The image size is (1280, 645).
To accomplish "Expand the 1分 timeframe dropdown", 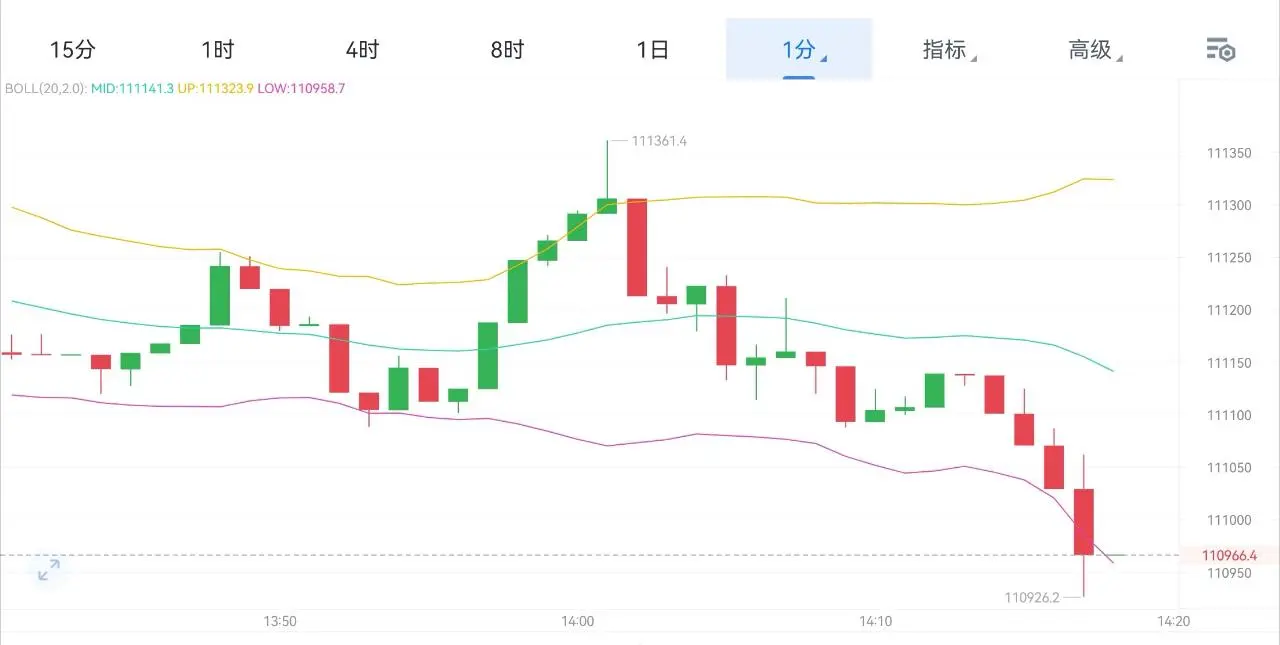I will (x=799, y=49).
